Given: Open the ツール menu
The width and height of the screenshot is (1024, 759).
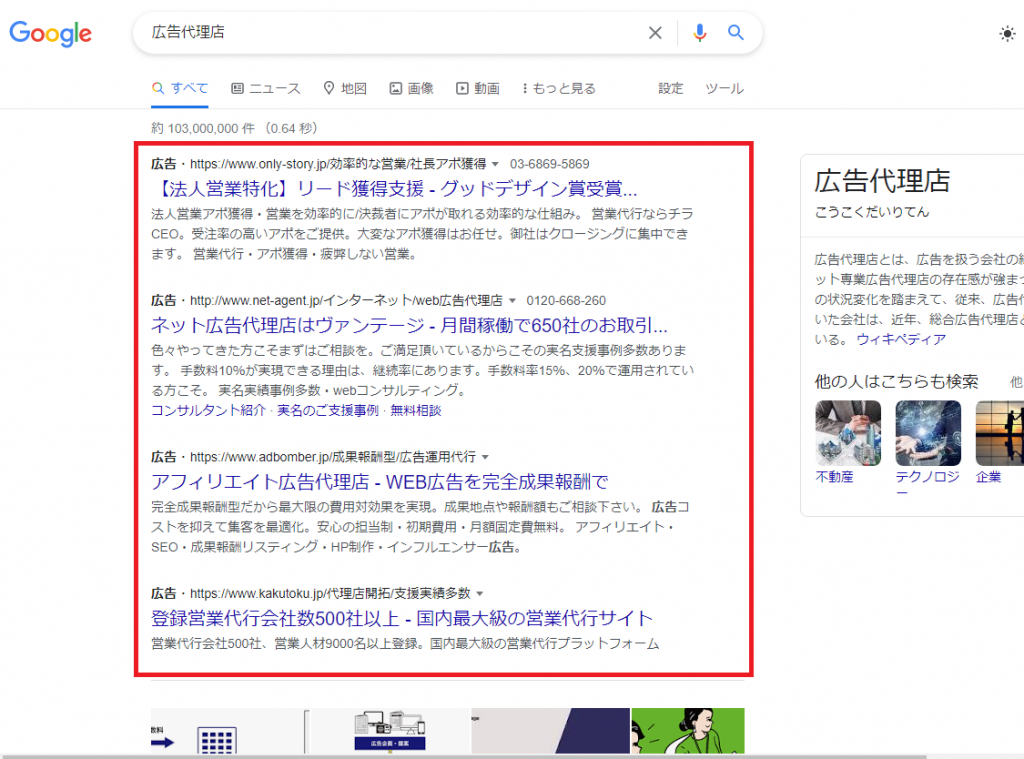Looking at the screenshot, I should click(724, 88).
